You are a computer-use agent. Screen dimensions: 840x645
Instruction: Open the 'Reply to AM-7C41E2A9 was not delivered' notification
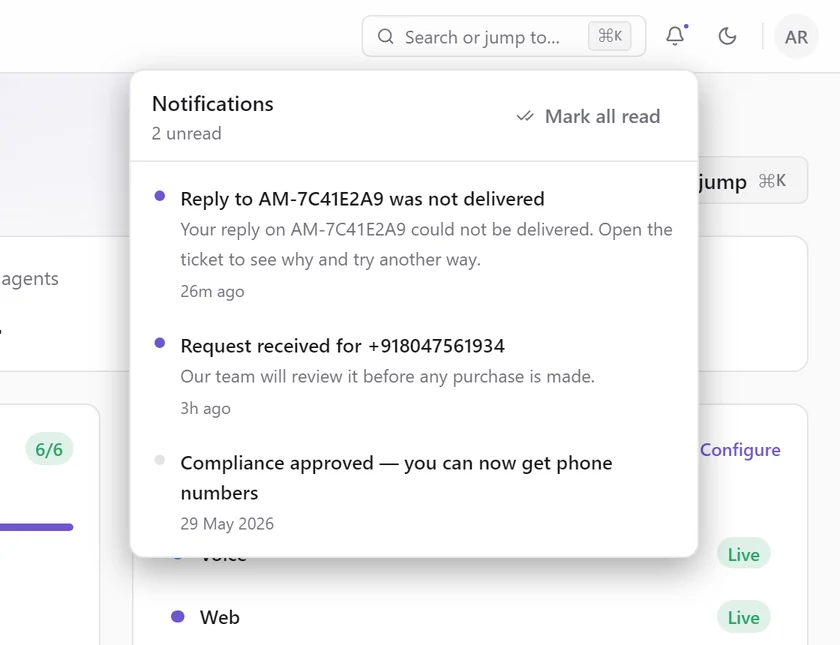[414, 244]
